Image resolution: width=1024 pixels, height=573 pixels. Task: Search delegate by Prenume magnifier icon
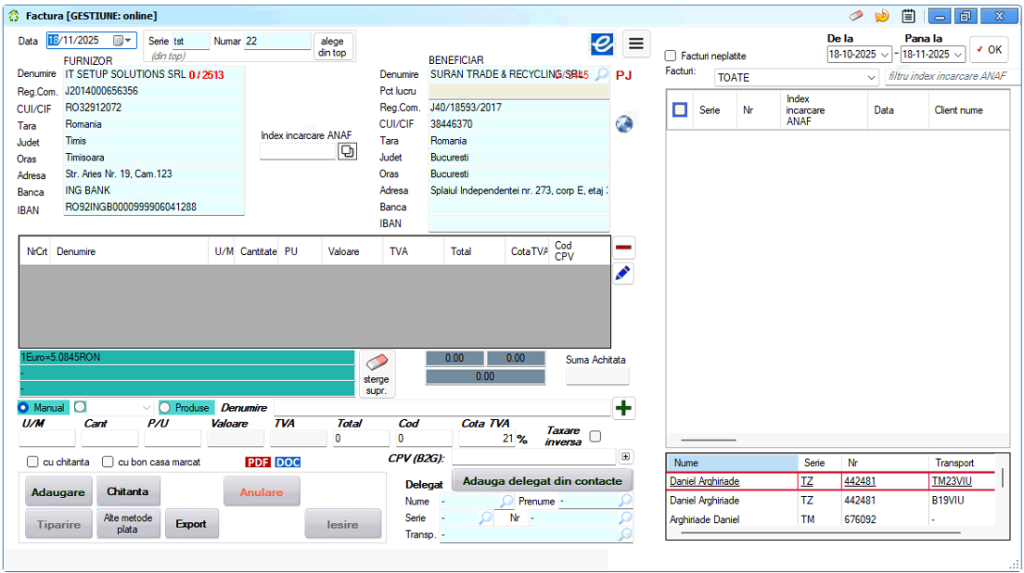coord(626,500)
